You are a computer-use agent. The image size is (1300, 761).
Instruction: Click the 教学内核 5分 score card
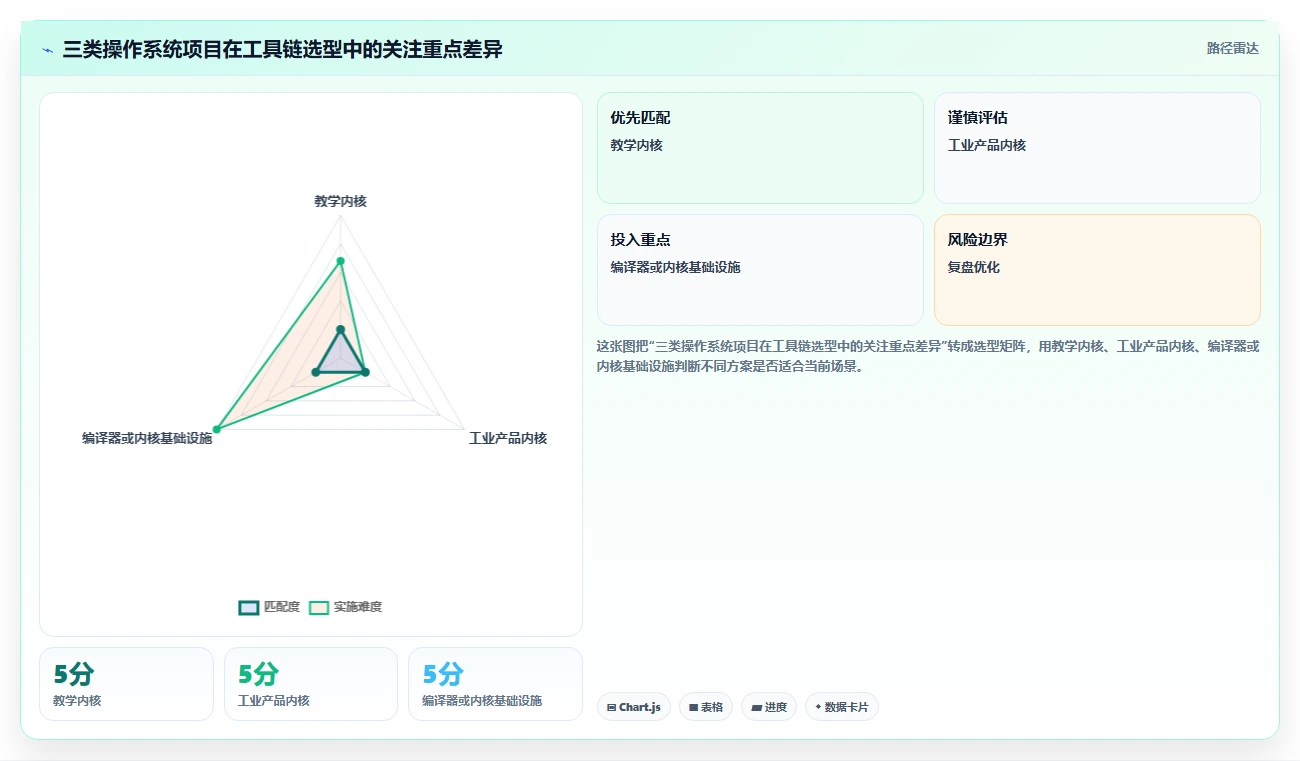[x=126, y=684]
